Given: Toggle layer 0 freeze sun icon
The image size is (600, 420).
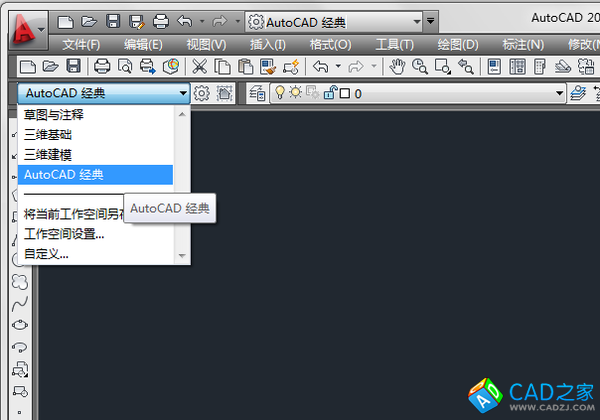Looking at the screenshot, I should click(295, 92).
